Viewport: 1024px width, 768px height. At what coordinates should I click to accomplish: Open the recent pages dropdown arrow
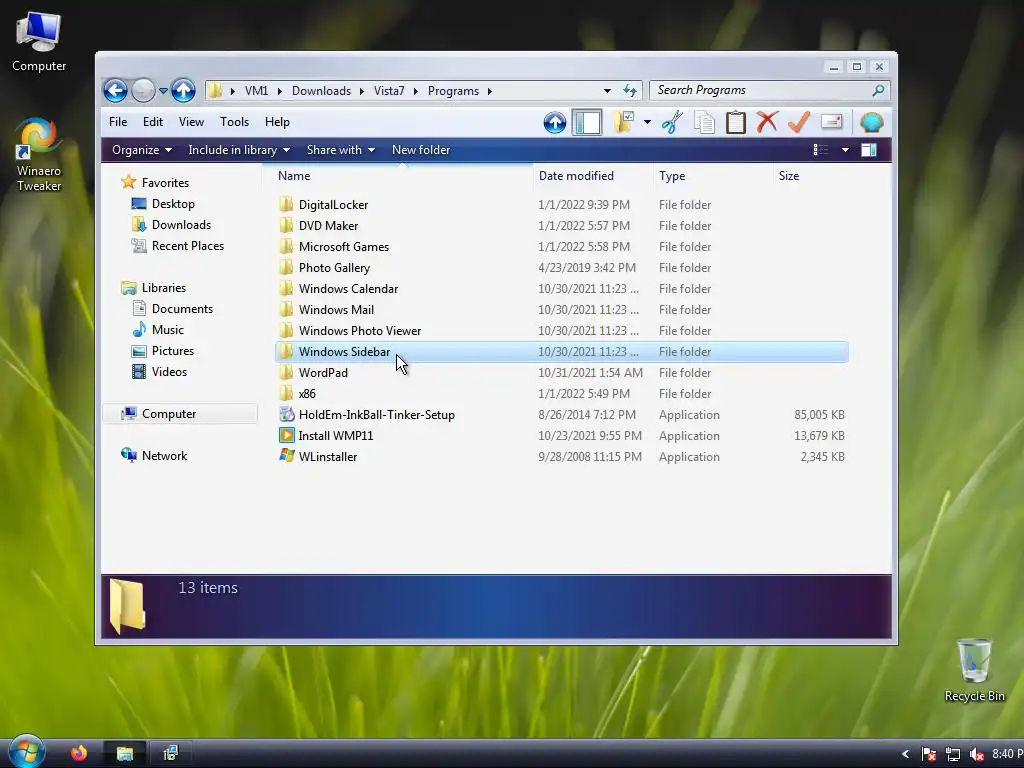(x=163, y=90)
